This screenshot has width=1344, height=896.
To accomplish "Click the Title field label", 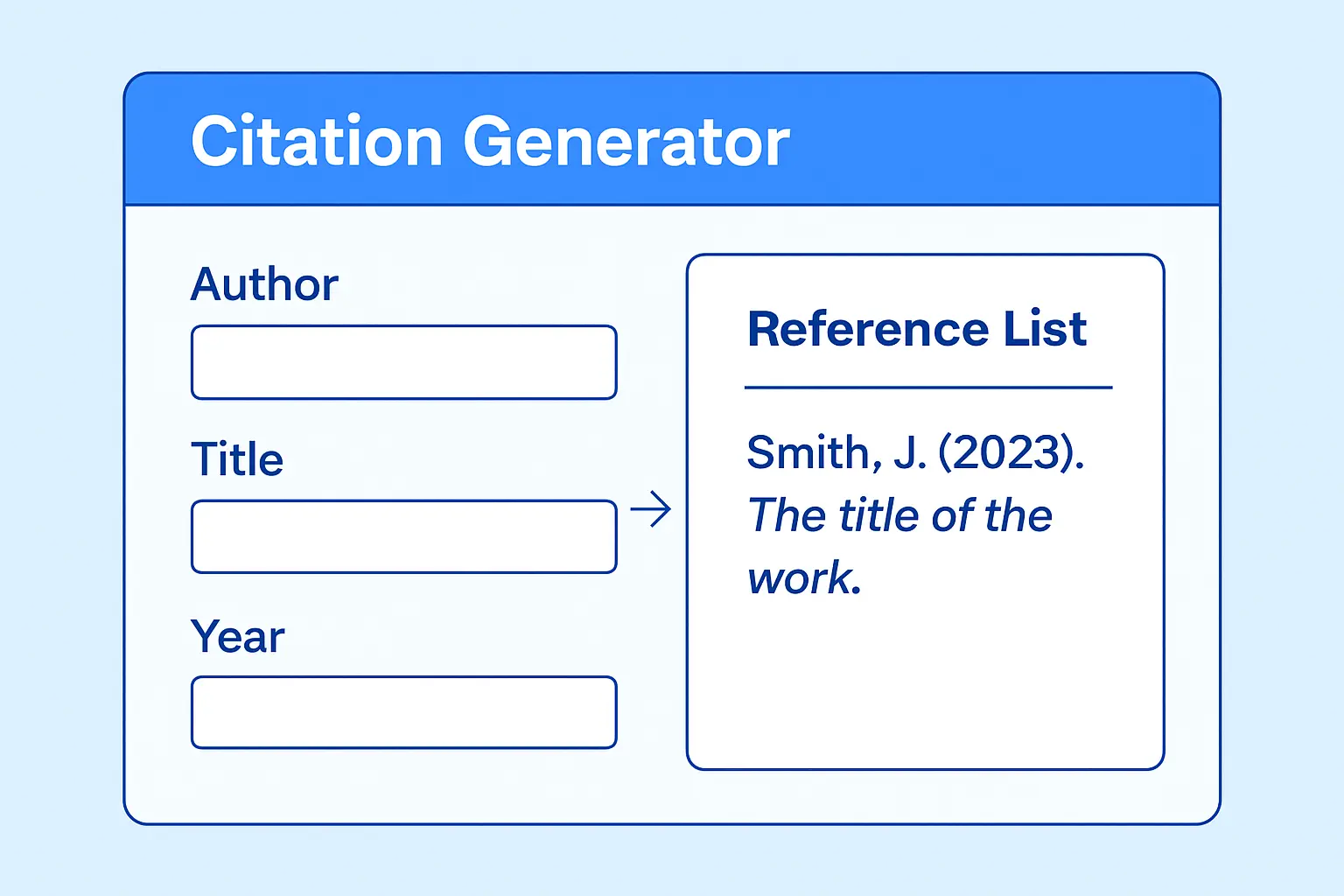I will click(x=237, y=459).
